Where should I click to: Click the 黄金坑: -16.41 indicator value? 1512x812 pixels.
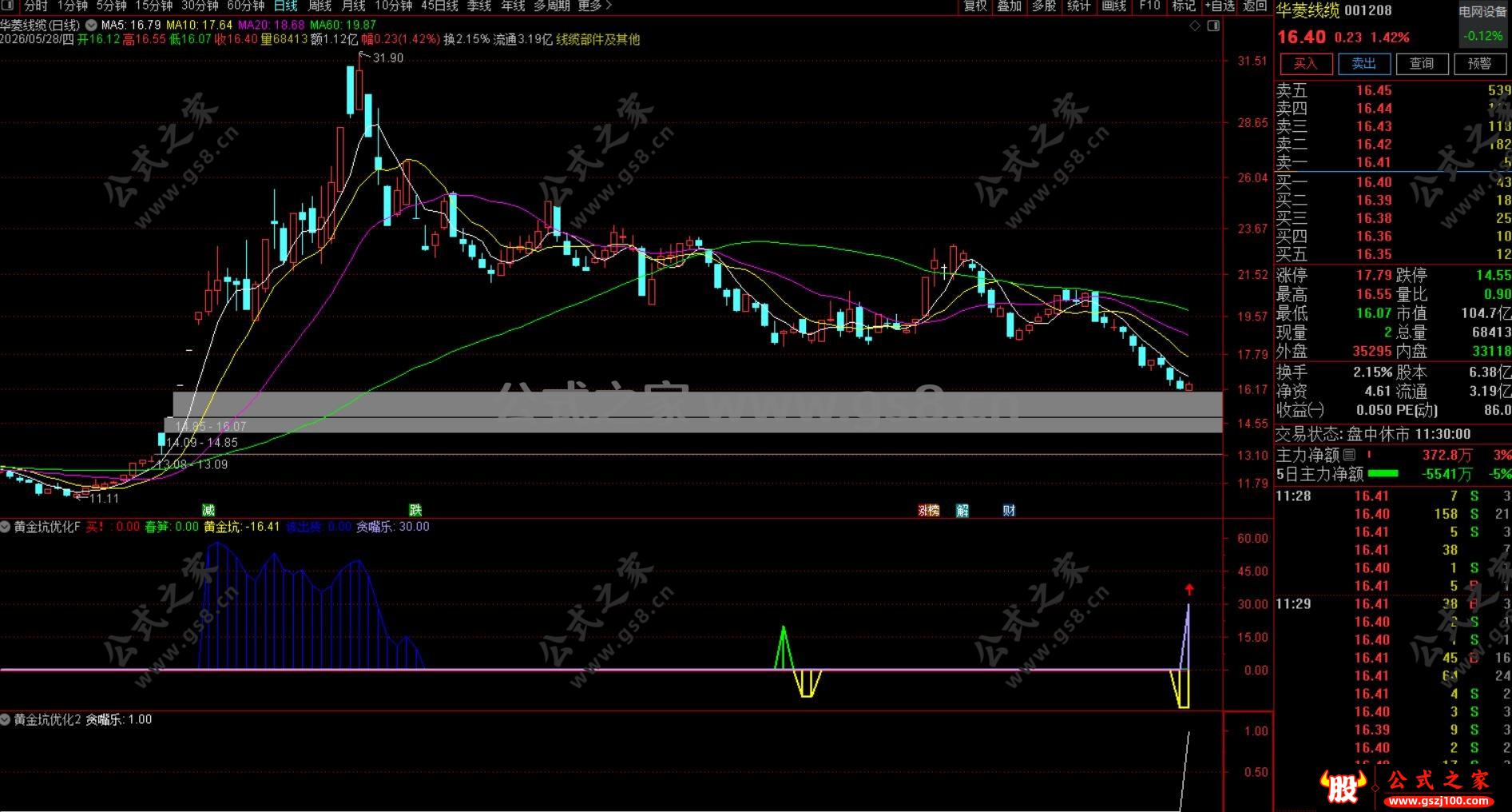pyautogui.click(x=242, y=527)
